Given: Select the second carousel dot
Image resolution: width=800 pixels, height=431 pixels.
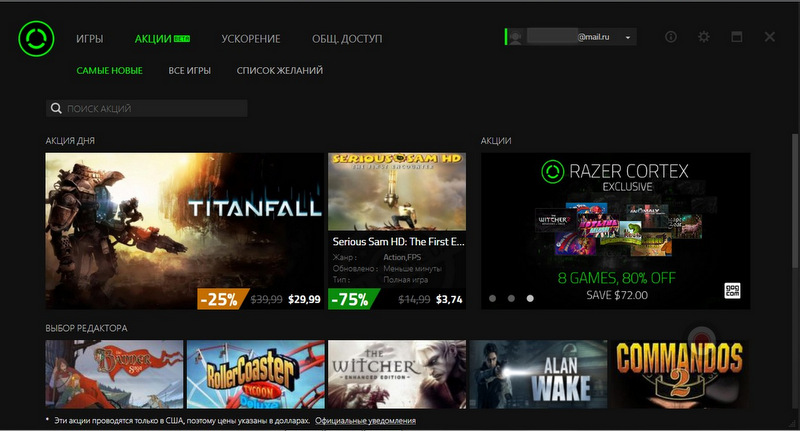Looking at the screenshot, I should click(x=511, y=298).
